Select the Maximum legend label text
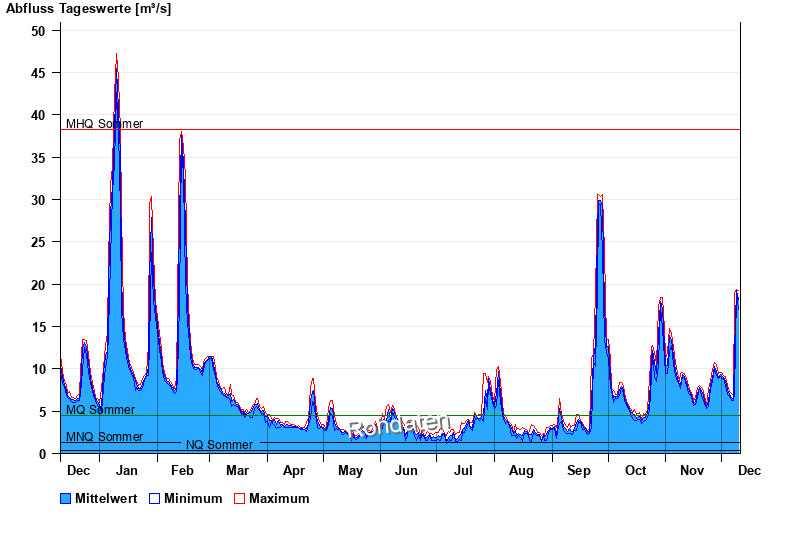The width and height of the screenshot is (800, 550). point(279,499)
